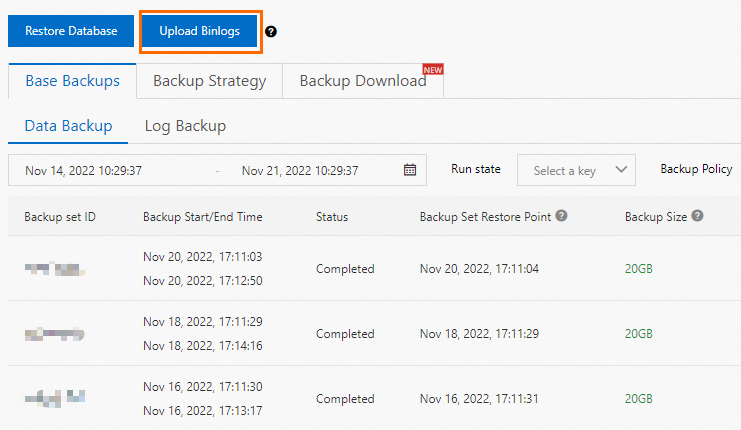Open the Backup Strategy tab
The width and height of the screenshot is (741, 430).
[x=209, y=81]
